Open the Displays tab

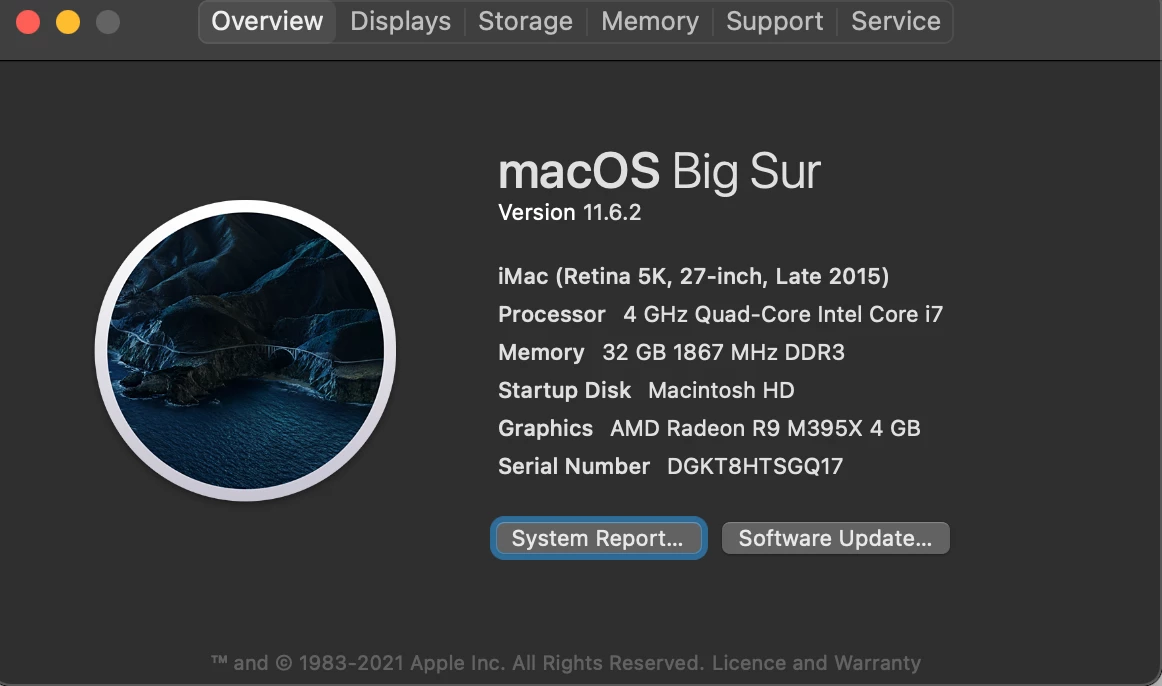[400, 21]
